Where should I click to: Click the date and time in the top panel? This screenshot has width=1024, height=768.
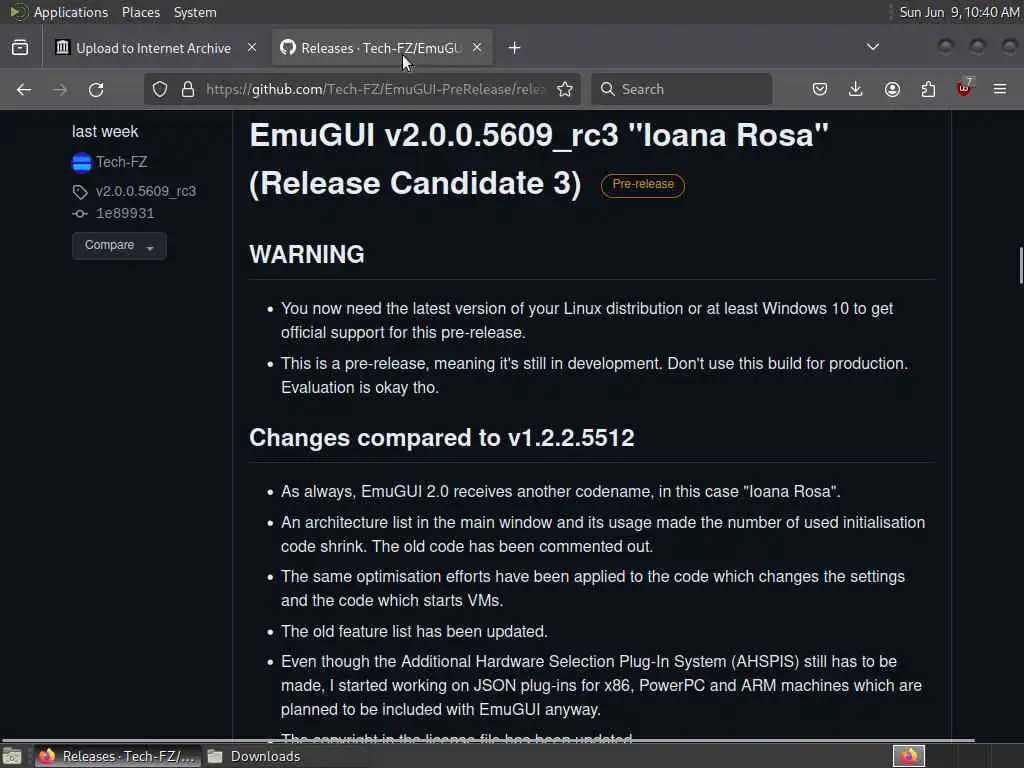click(x=959, y=12)
